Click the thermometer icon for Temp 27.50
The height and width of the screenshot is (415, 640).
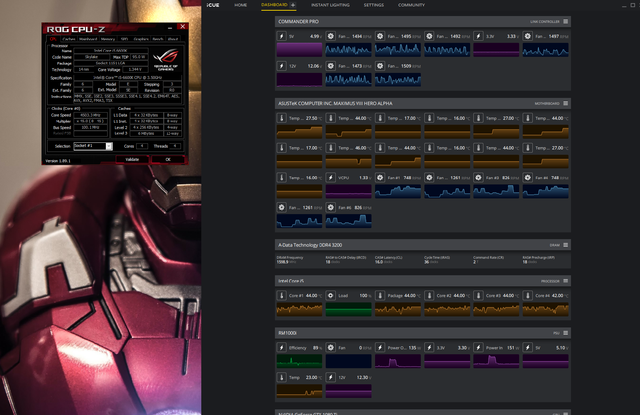[282, 118]
